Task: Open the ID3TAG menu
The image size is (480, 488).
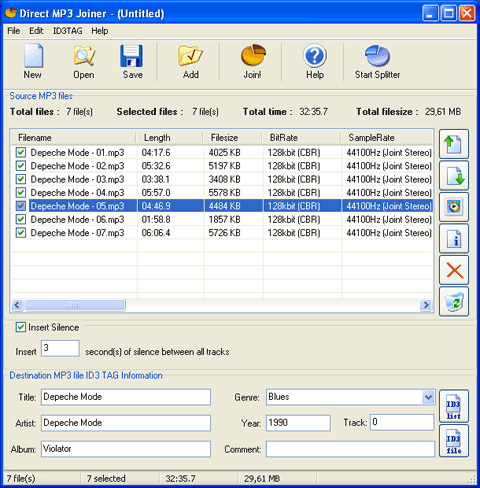Action: (x=67, y=31)
